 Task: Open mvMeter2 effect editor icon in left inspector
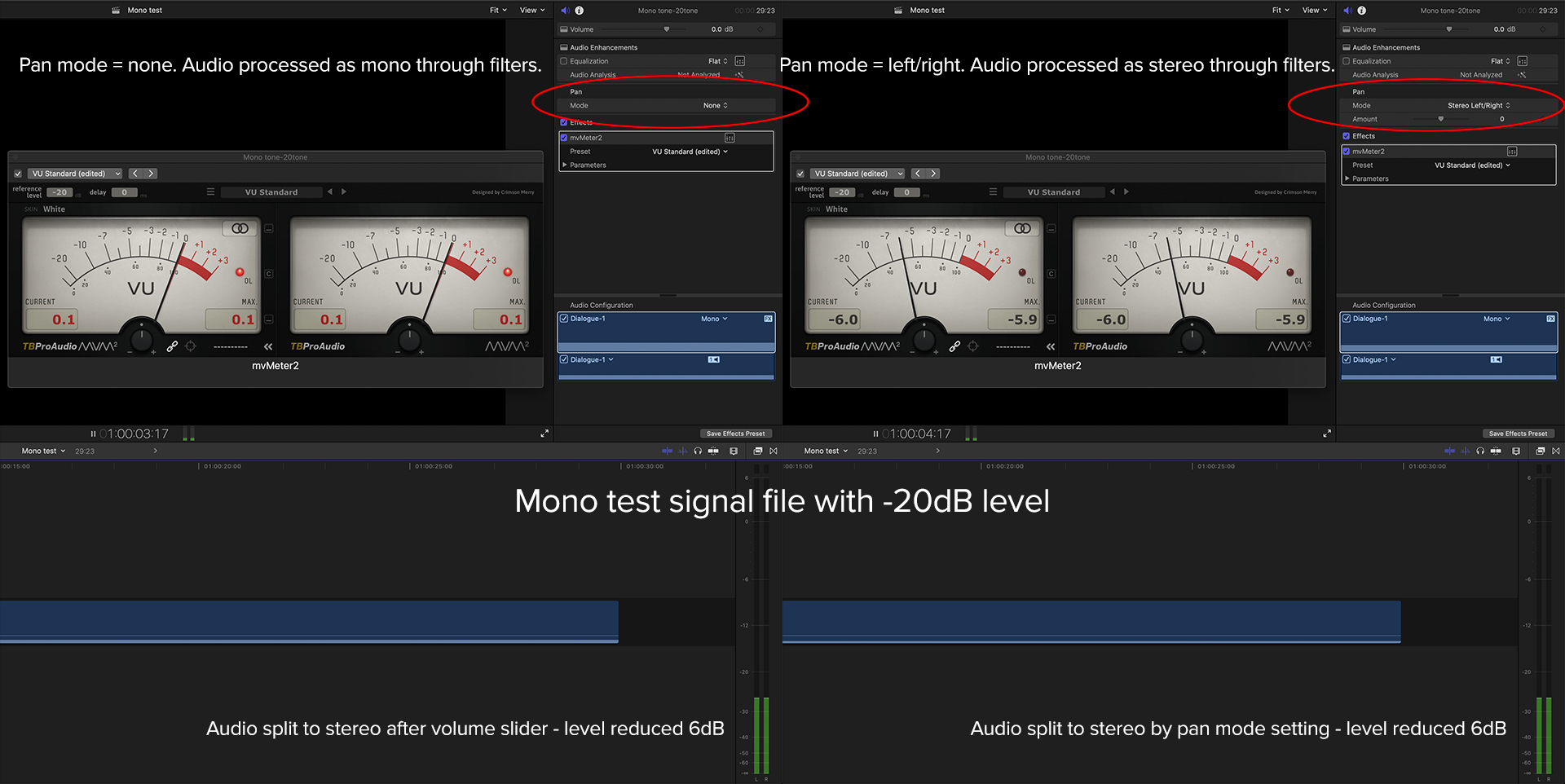(730, 138)
